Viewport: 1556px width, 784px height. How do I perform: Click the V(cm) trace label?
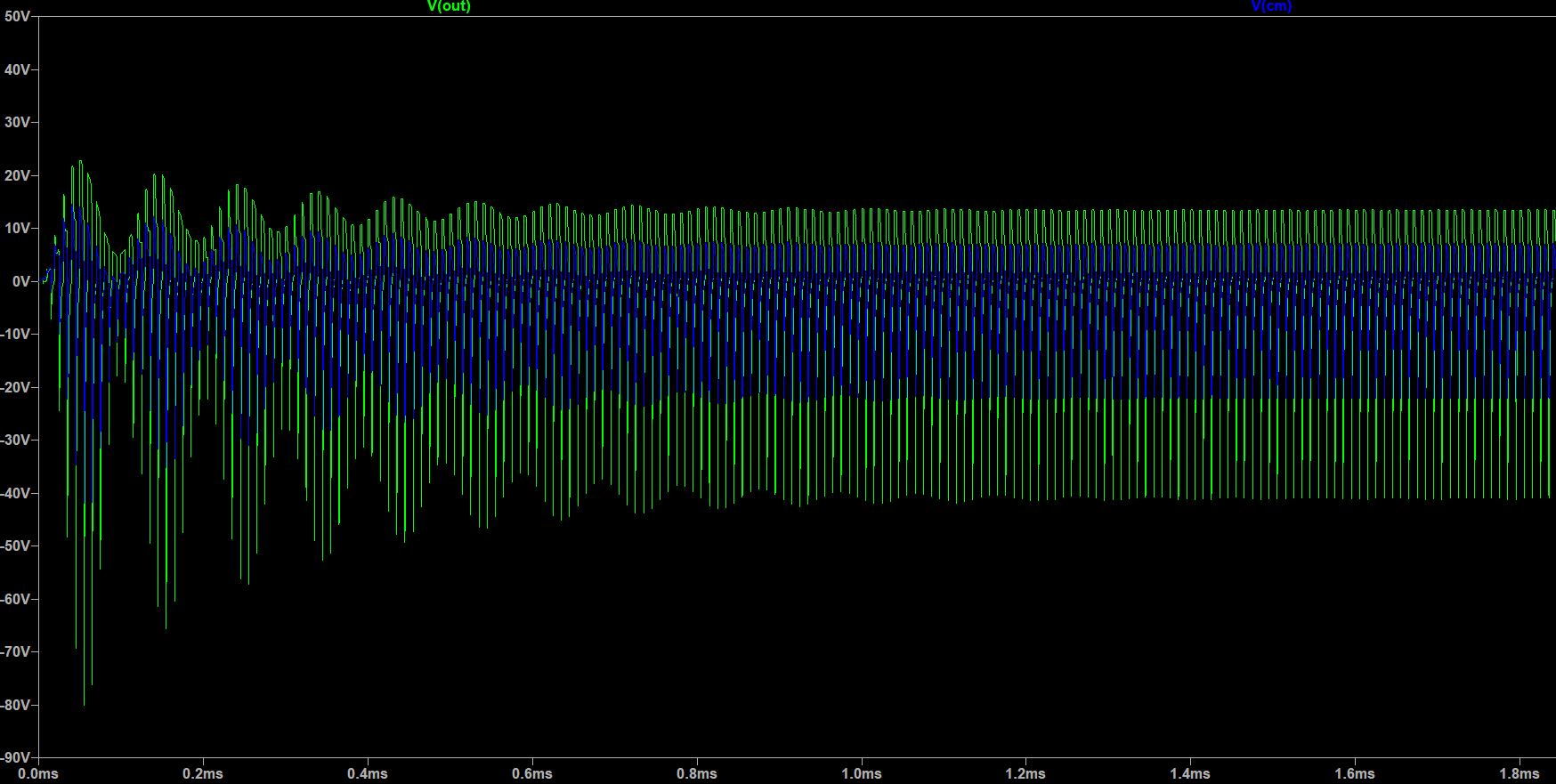1271,6
